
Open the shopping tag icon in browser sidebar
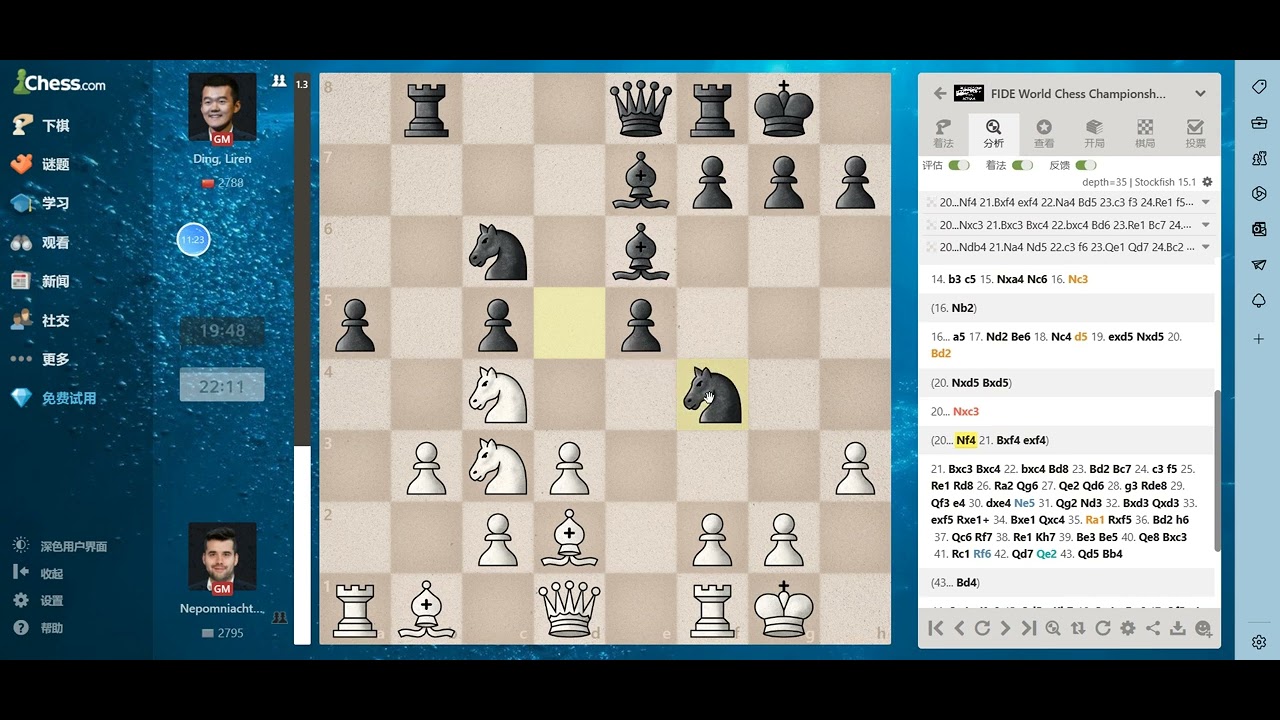point(1259,87)
